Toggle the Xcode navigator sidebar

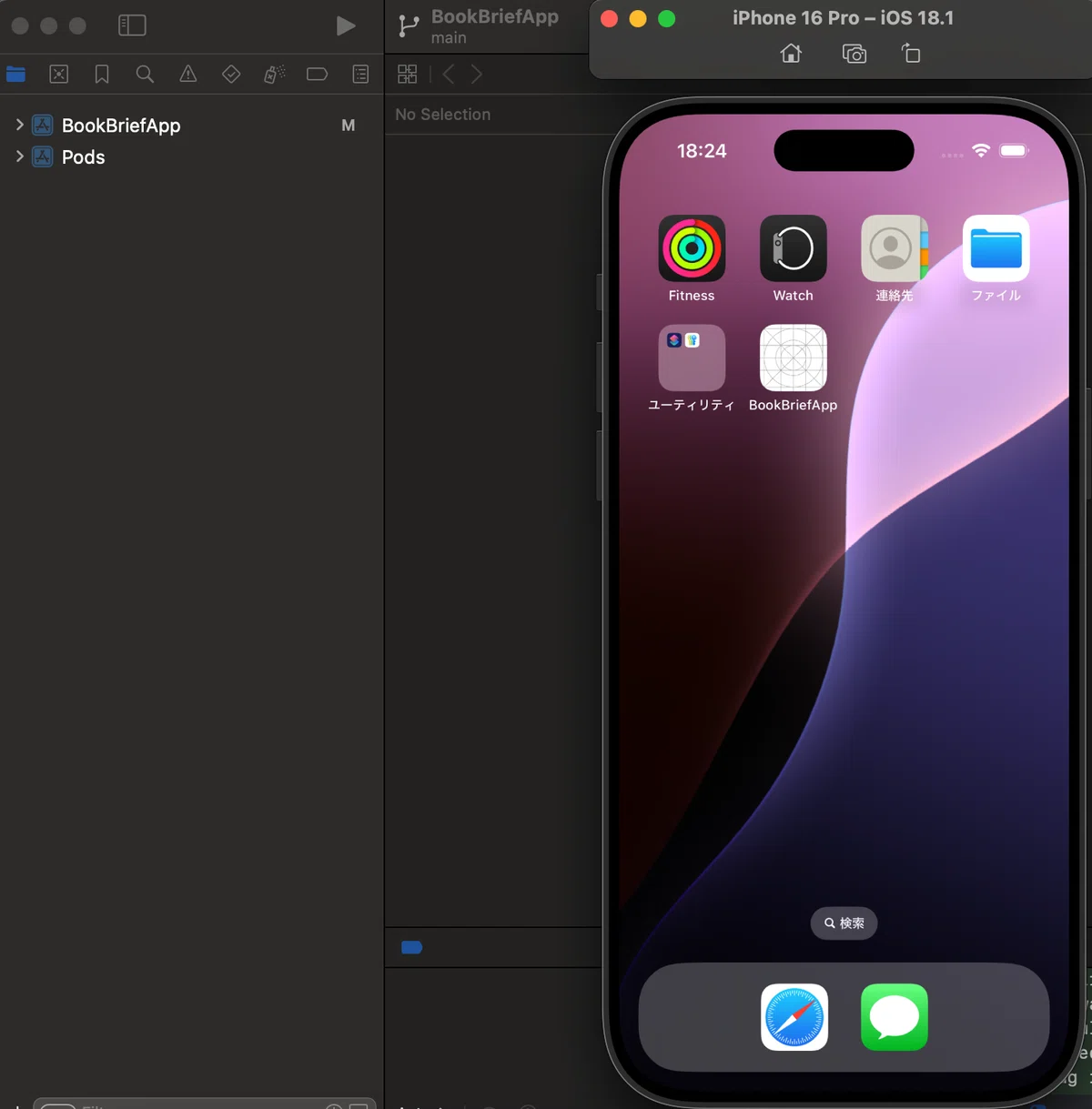coord(132,25)
